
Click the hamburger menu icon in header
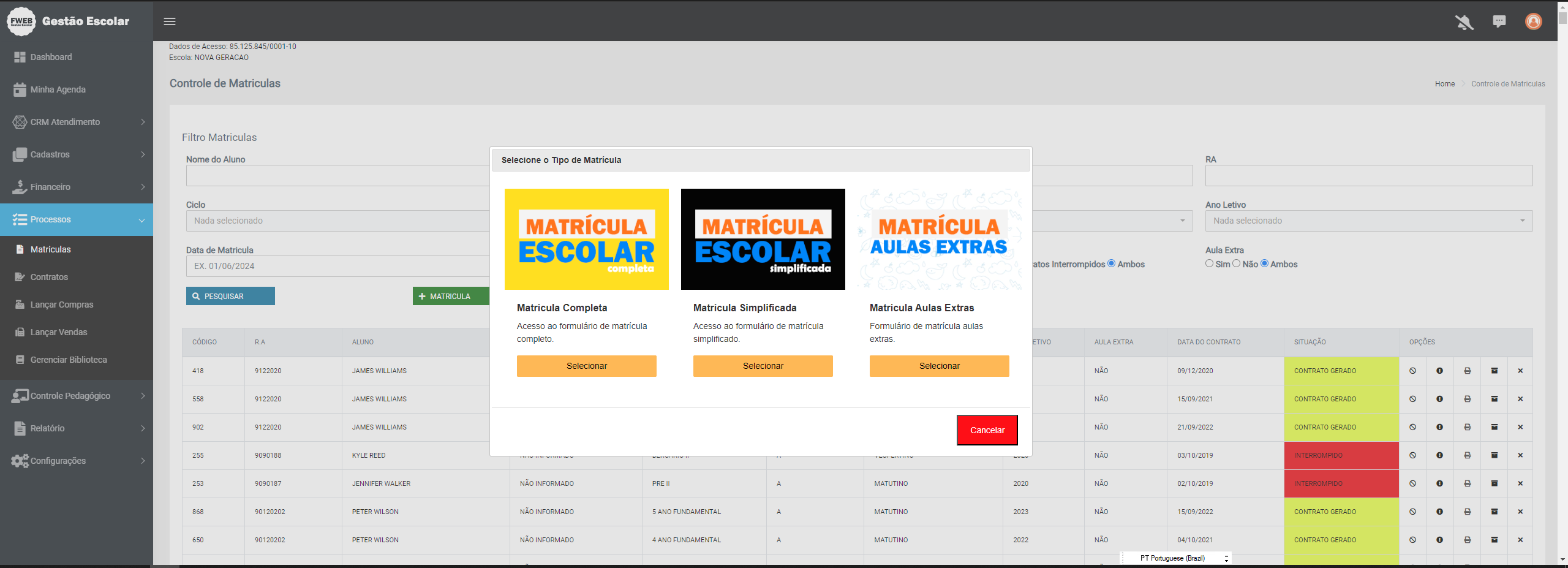pyautogui.click(x=170, y=21)
